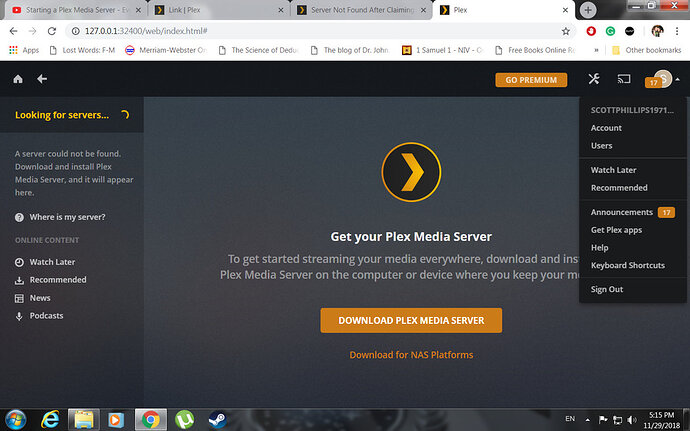
Task: Open Windows Start button
Action: [15, 420]
